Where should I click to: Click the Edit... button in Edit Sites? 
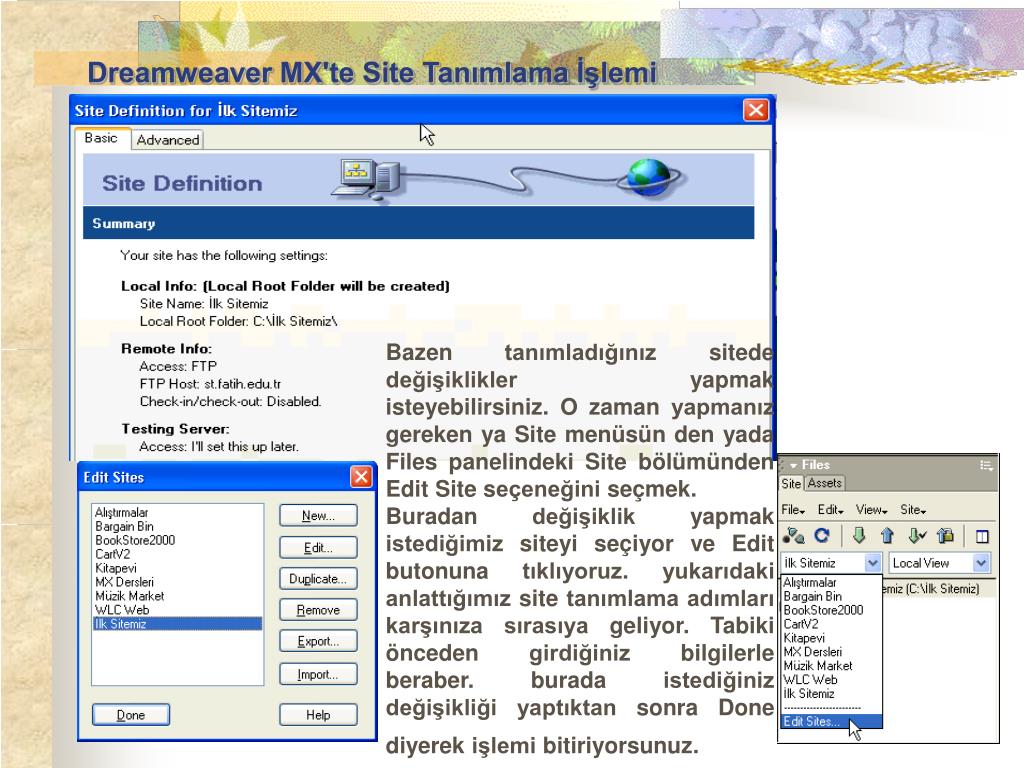pyautogui.click(x=318, y=547)
